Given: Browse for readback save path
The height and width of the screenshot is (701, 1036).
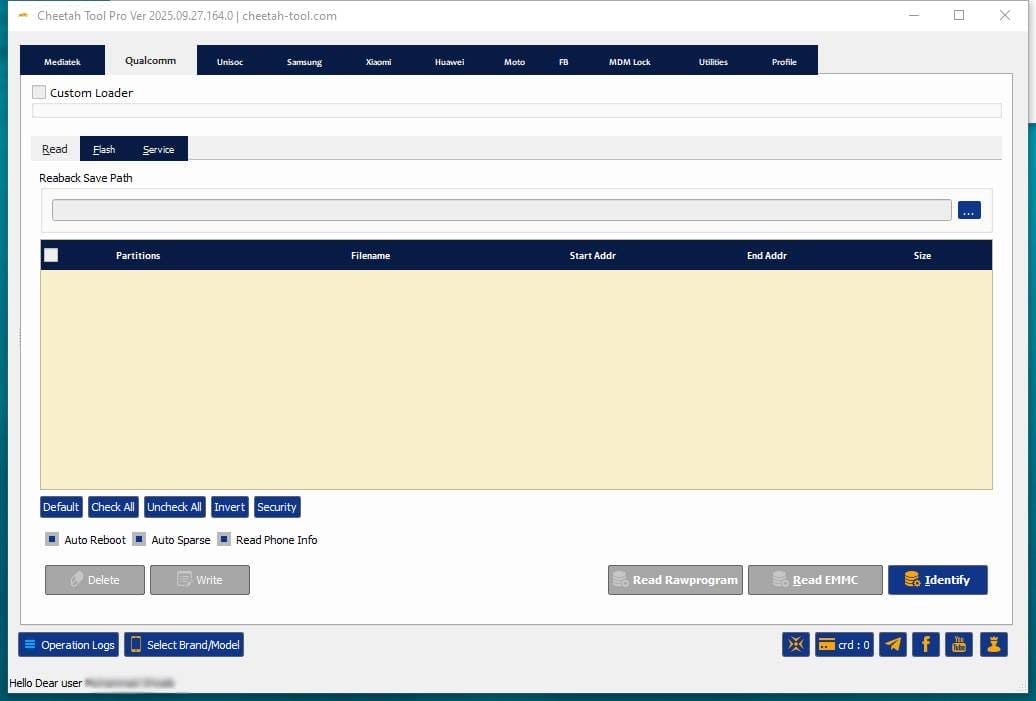Looking at the screenshot, I should coord(969,211).
